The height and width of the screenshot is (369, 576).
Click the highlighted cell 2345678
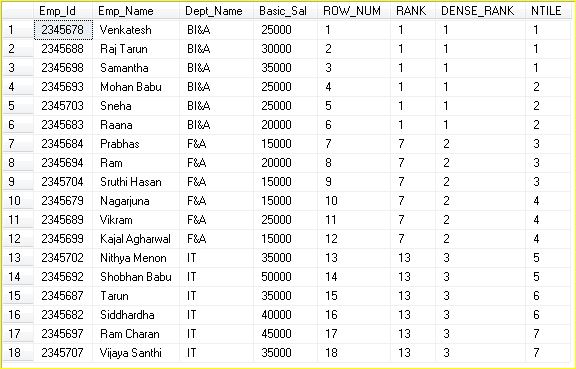pyautogui.click(x=63, y=30)
